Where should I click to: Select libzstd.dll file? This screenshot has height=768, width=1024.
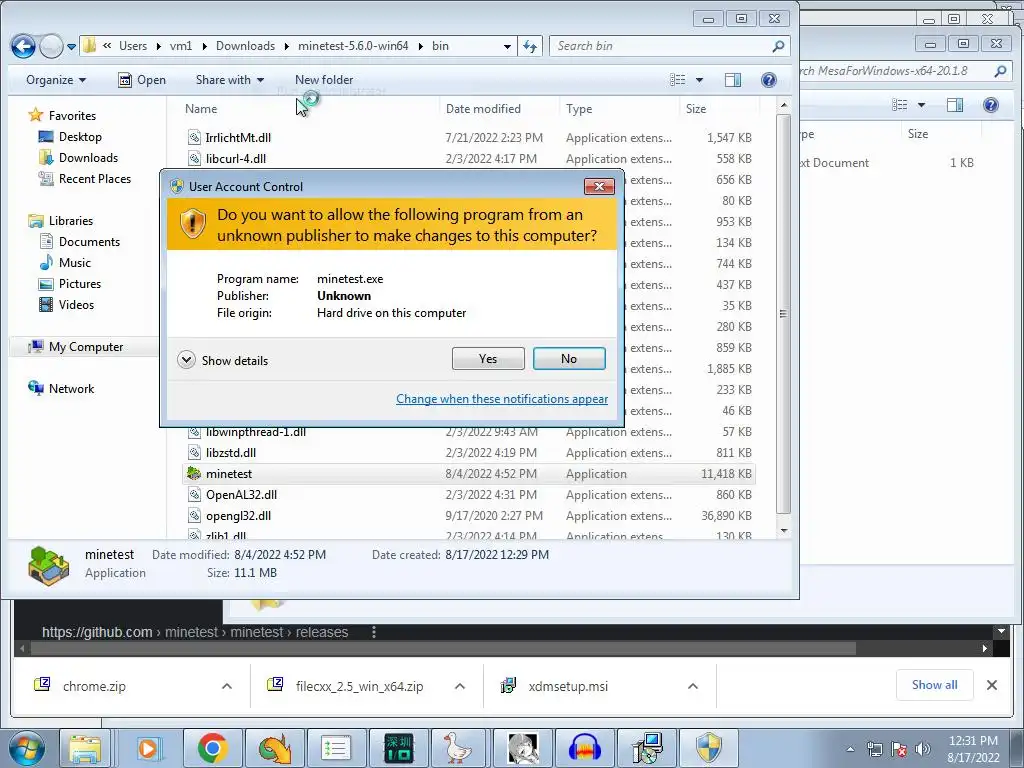pyautogui.click(x=231, y=453)
